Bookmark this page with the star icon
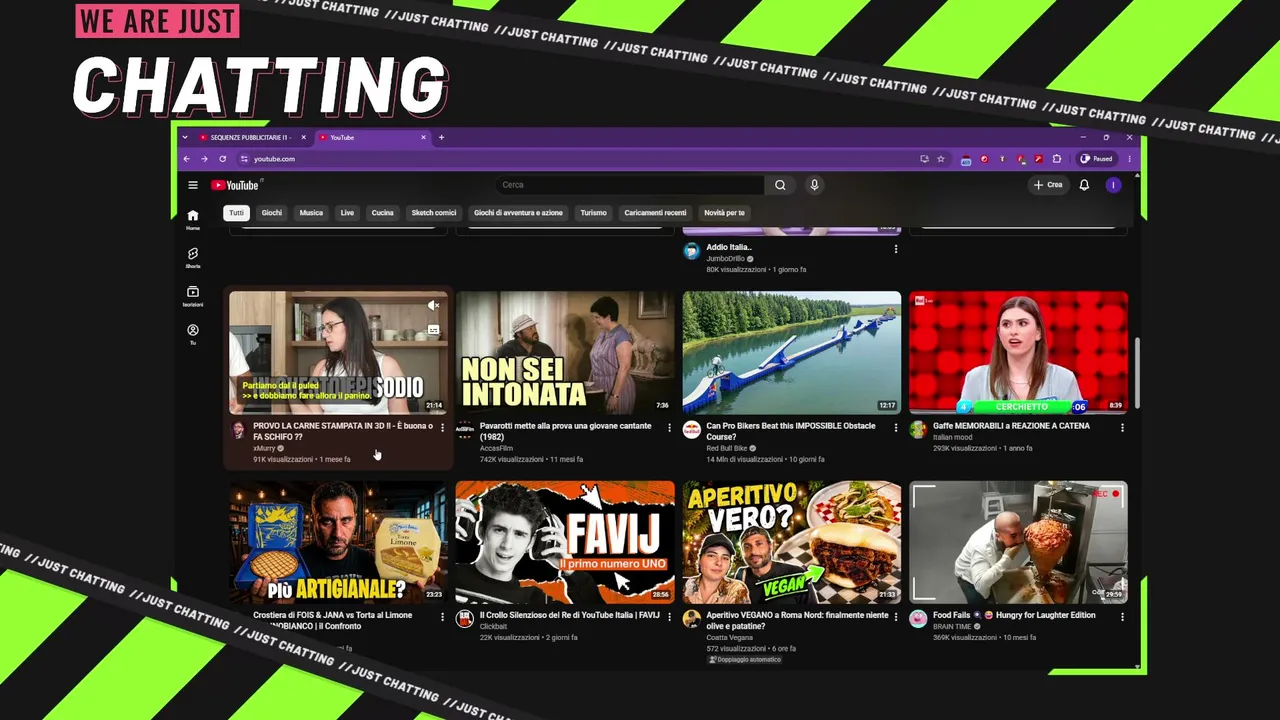Screen dimensions: 1280x720 click(x=941, y=159)
